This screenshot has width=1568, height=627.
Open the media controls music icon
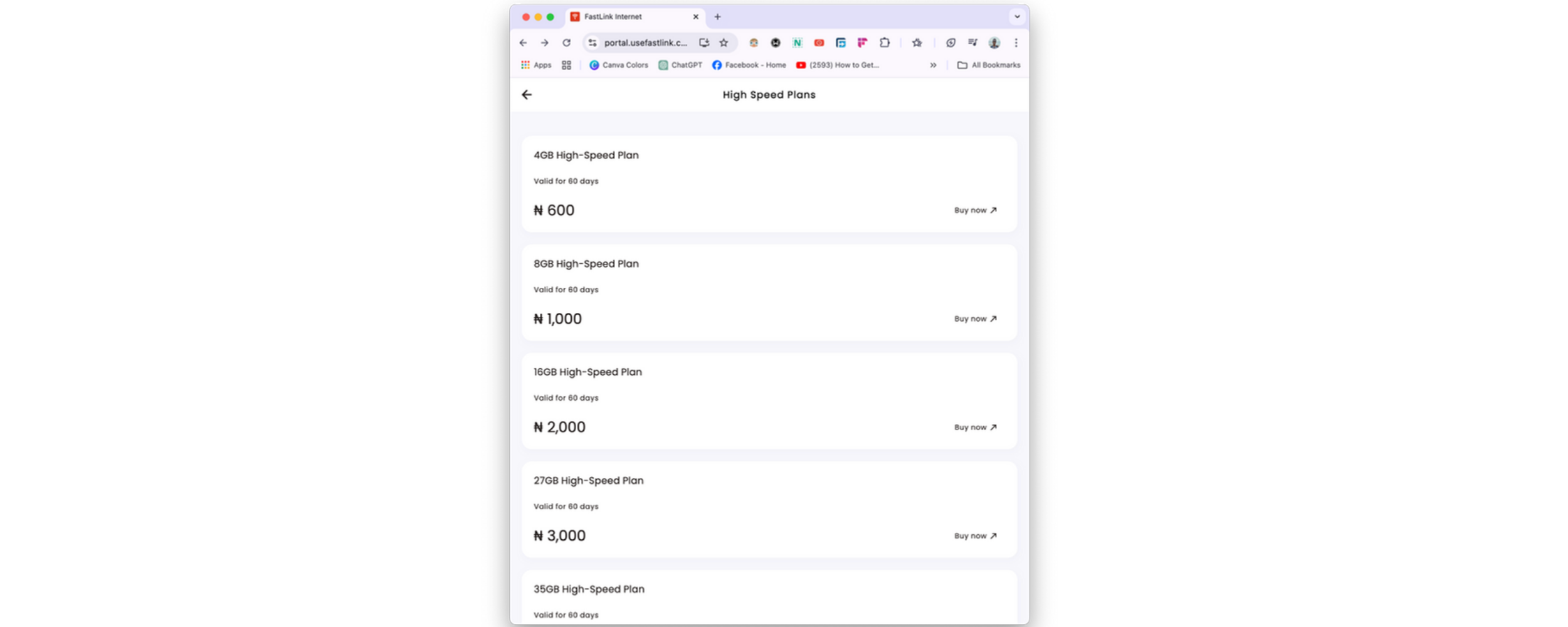click(972, 43)
